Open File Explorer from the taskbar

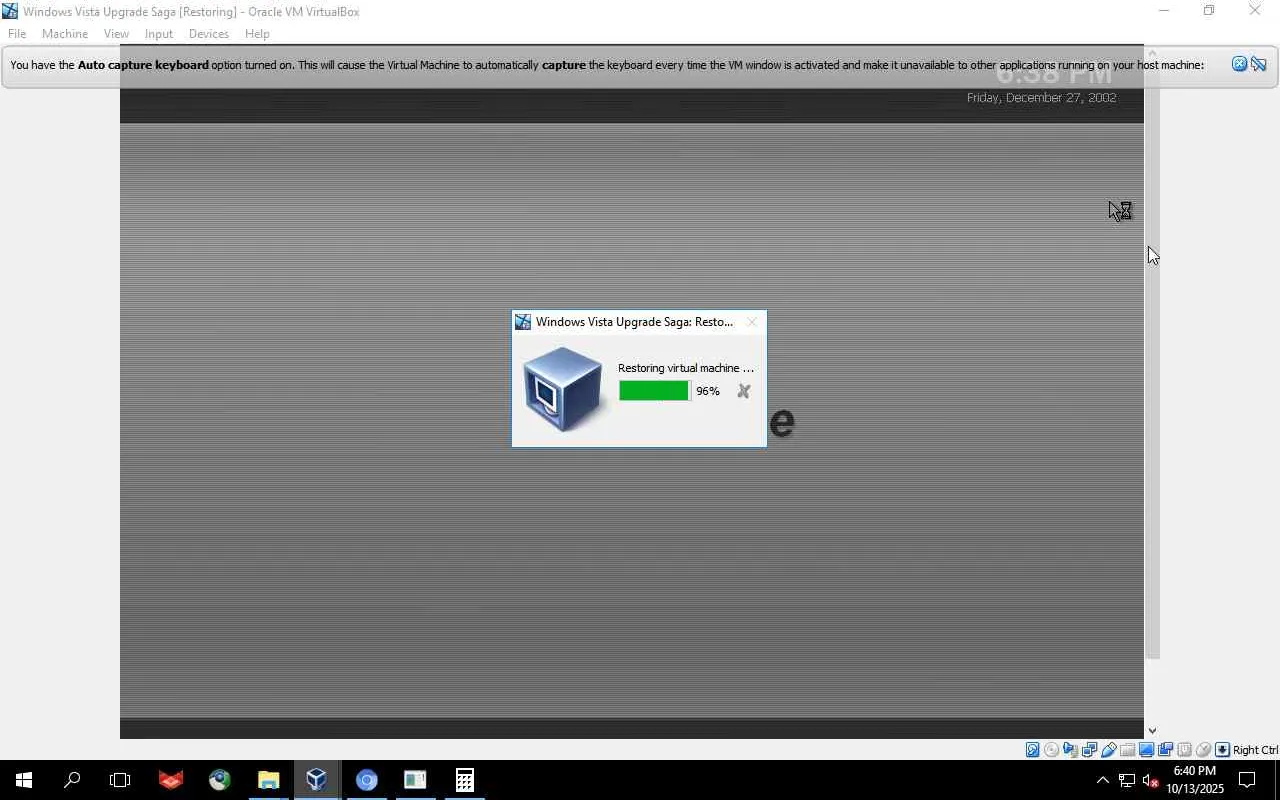268,780
